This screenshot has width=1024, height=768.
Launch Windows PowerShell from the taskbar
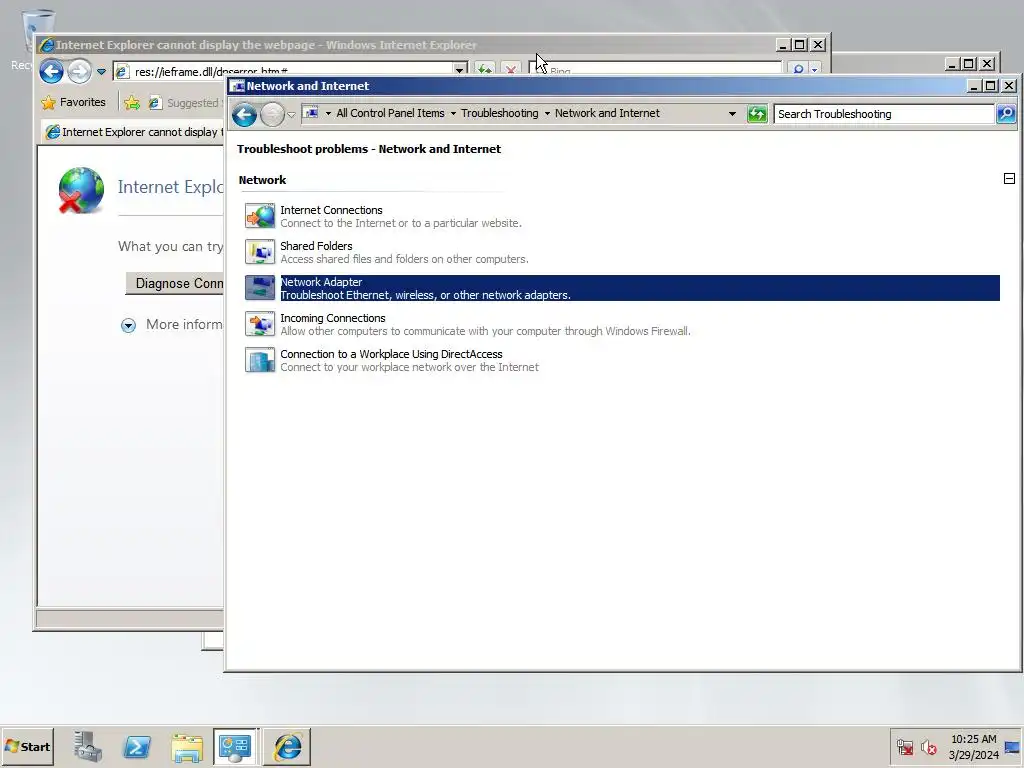(x=137, y=746)
